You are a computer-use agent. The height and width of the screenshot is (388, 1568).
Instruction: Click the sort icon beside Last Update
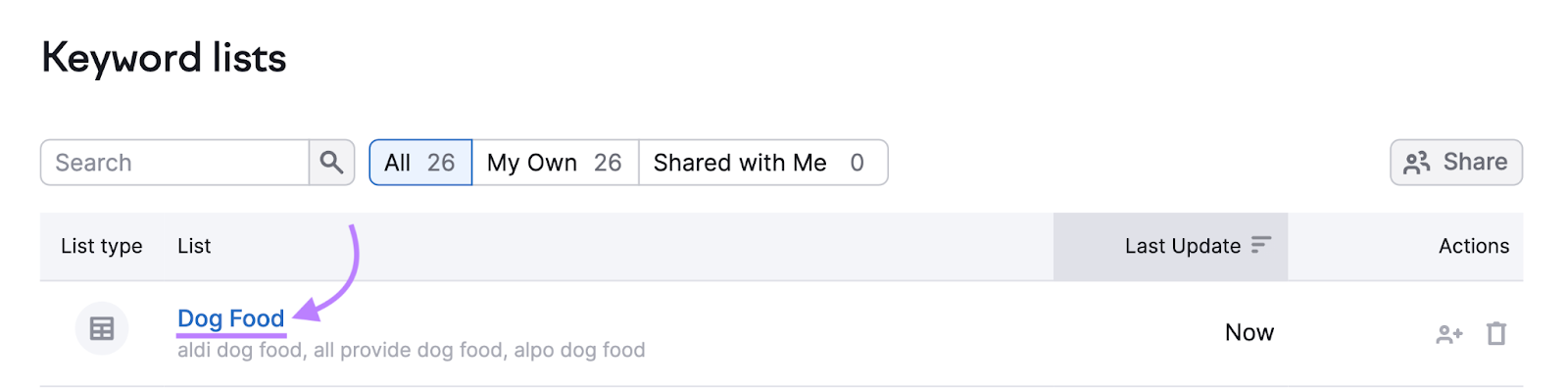click(1261, 245)
